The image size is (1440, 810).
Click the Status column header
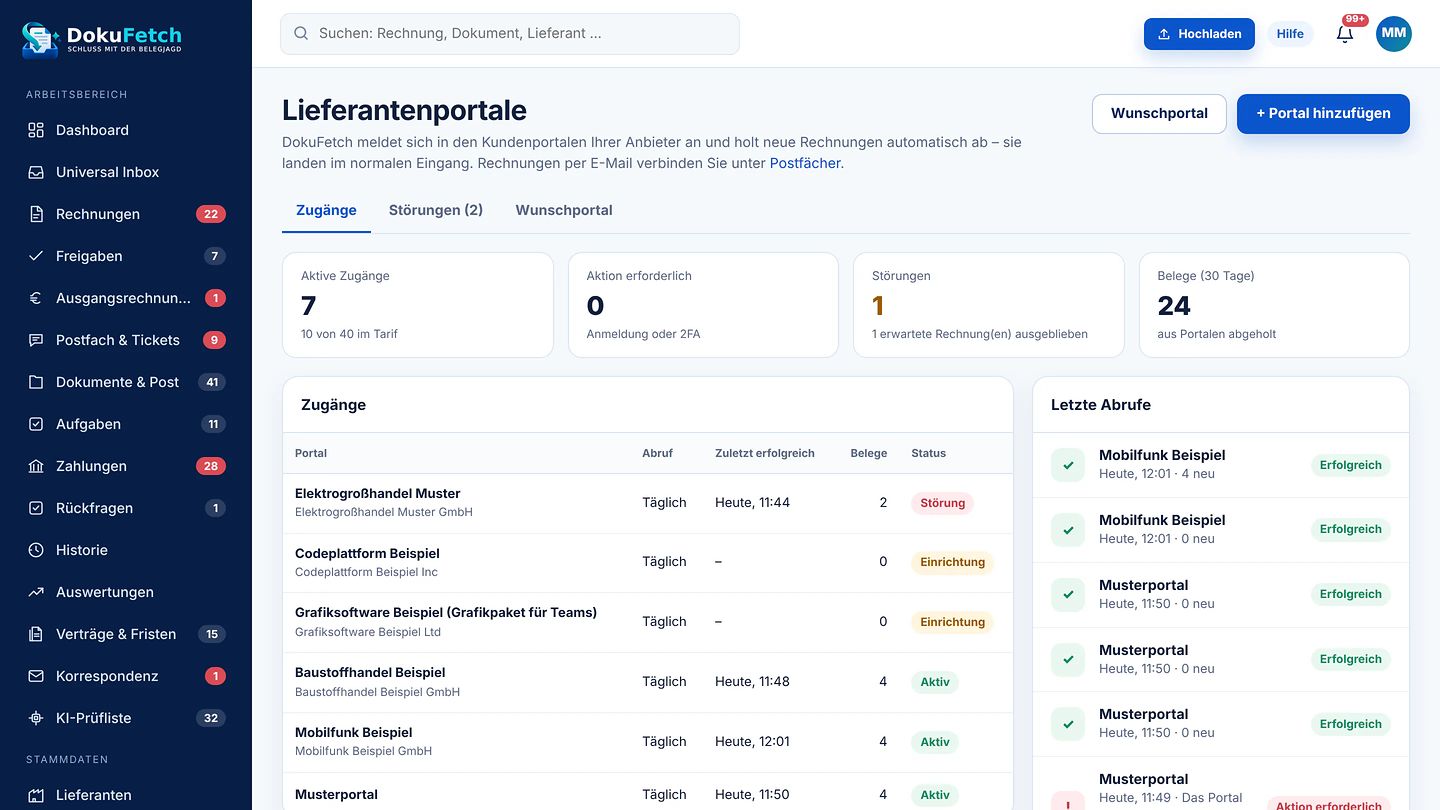(x=928, y=453)
